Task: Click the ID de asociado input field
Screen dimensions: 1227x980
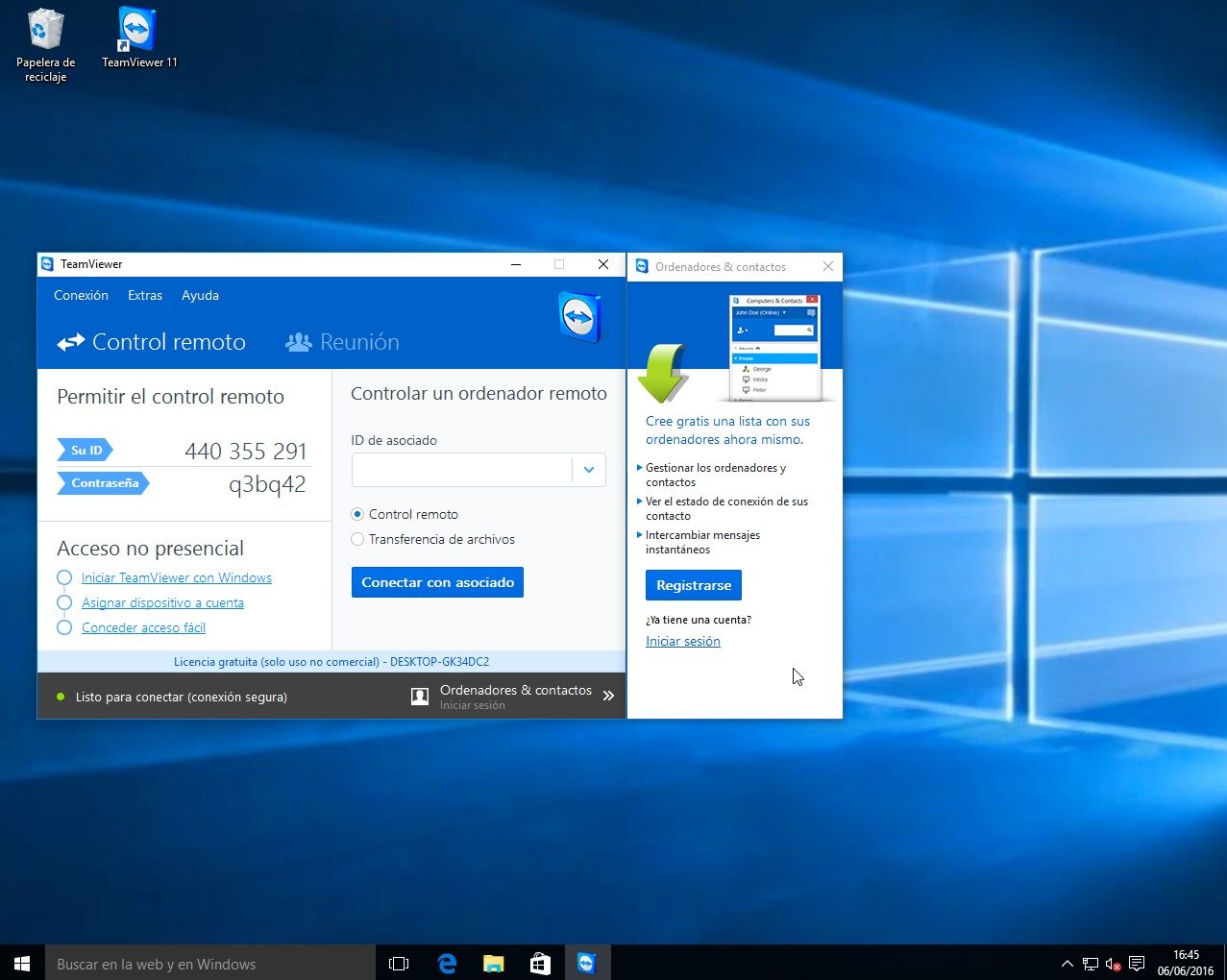Action: [x=462, y=470]
